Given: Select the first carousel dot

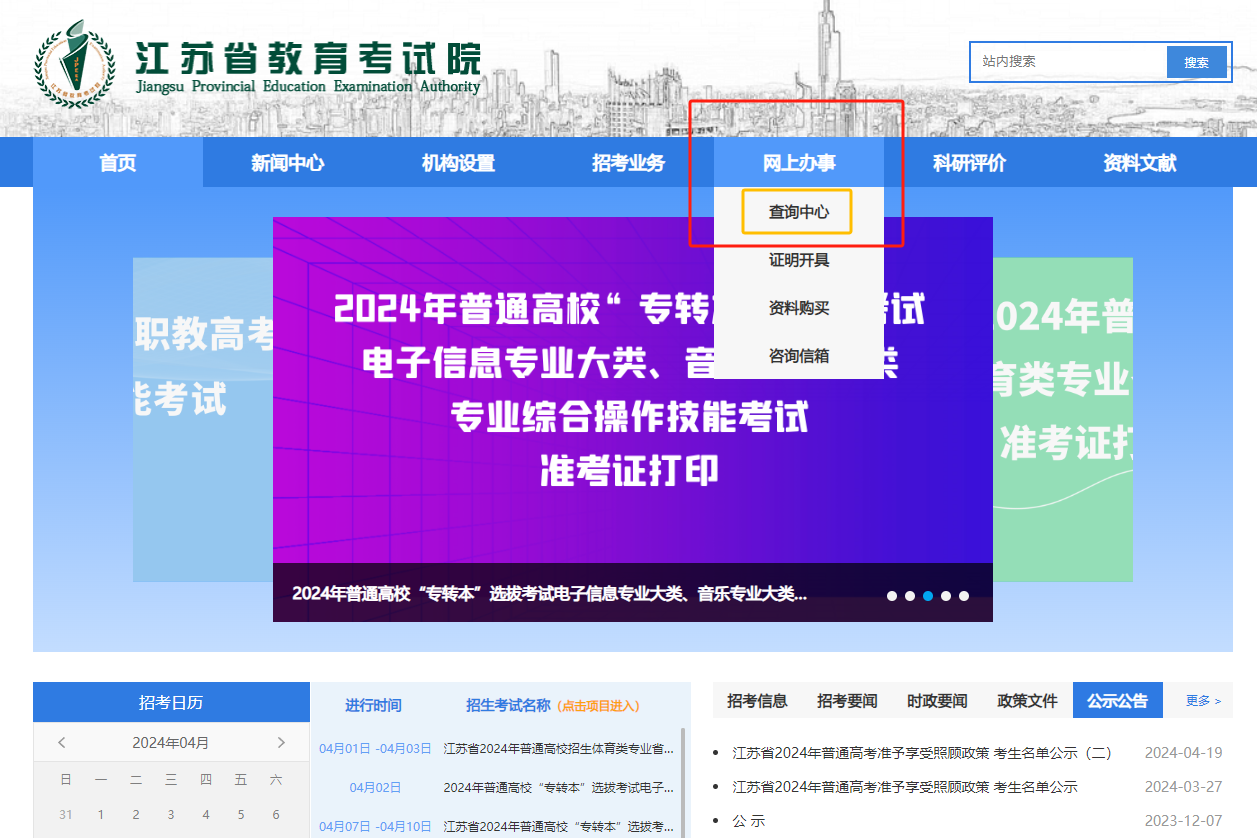Looking at the screenshot, I should [892, 596].
